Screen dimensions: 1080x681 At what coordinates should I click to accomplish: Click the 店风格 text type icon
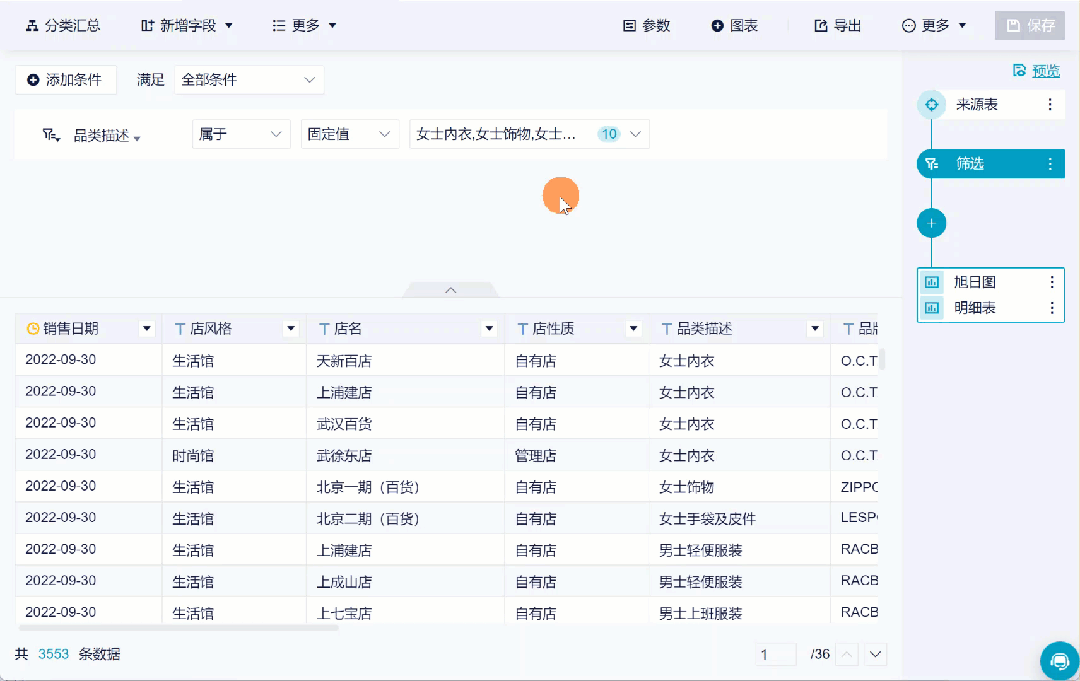pos(180,329)
